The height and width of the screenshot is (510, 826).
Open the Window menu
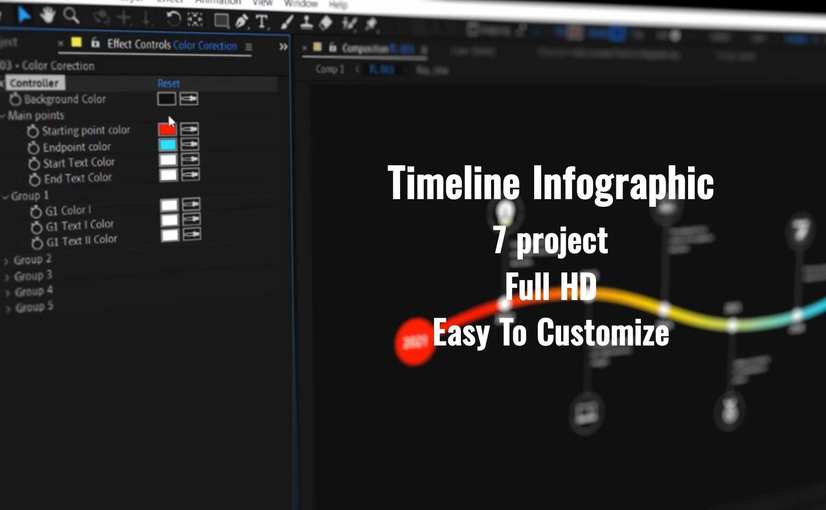click(300, 4)
